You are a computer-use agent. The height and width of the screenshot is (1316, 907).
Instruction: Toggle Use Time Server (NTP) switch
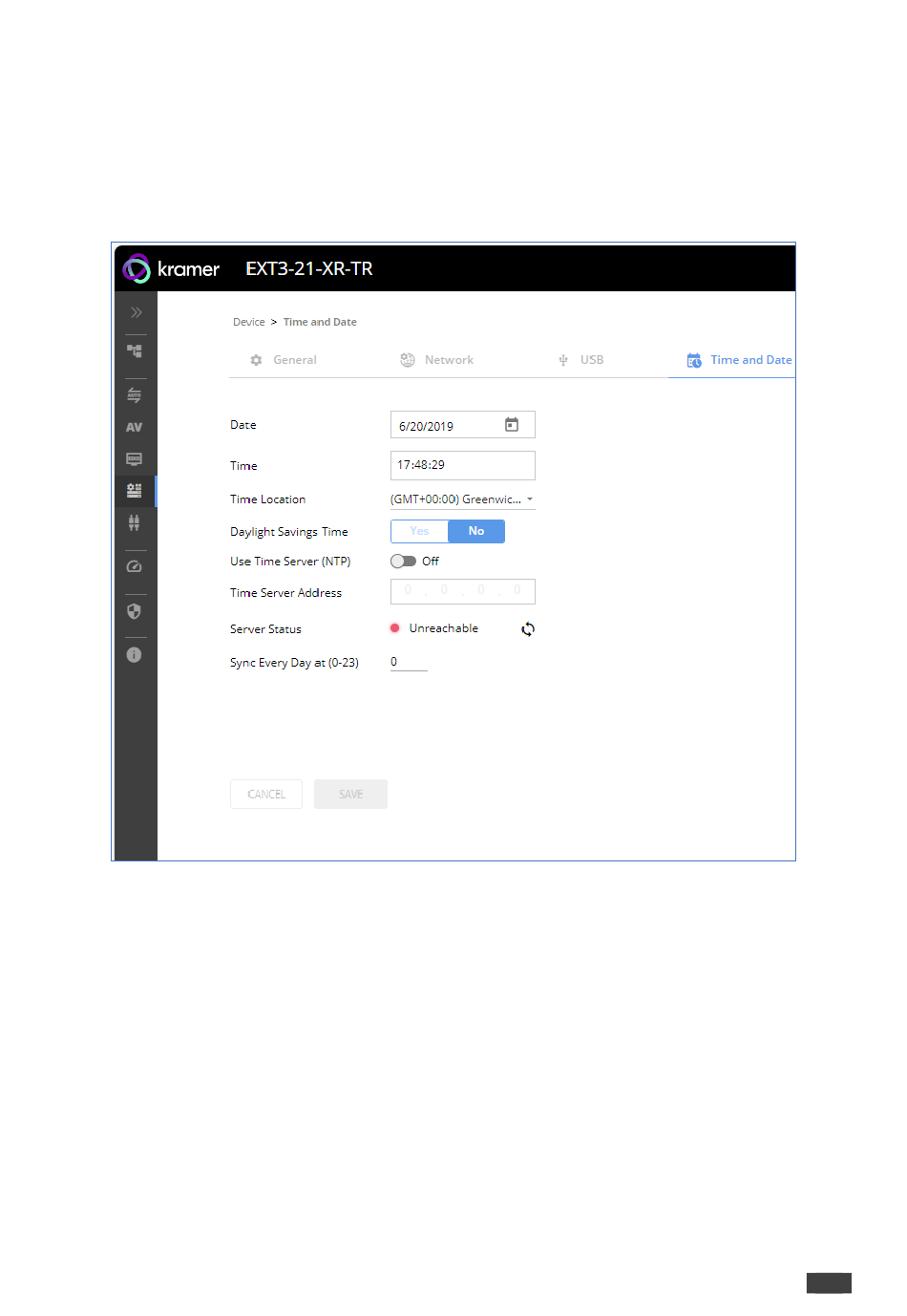[403, 562]
